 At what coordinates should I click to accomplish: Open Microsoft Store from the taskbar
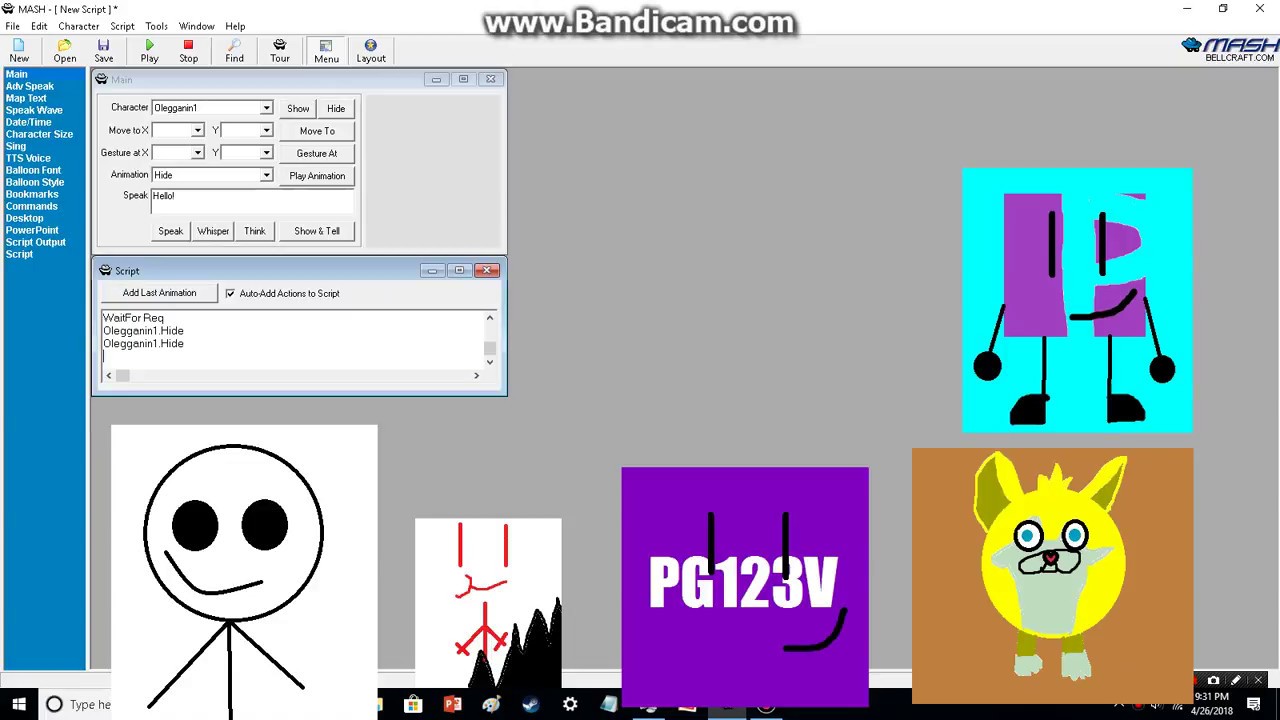click(413, 704)
